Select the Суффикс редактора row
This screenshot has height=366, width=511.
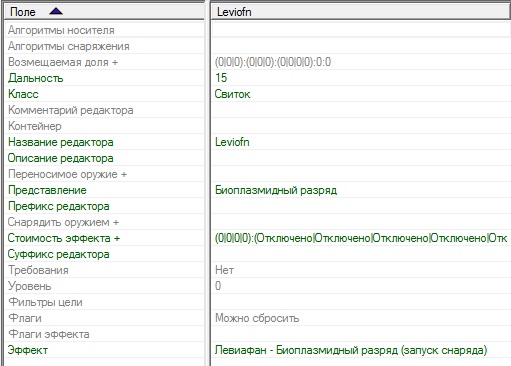coord(104,254)
